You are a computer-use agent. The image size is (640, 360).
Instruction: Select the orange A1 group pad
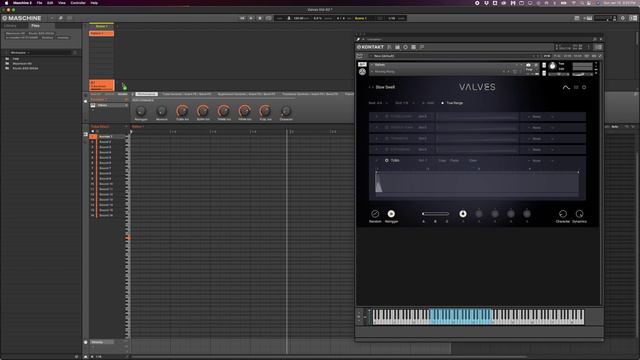102,85
